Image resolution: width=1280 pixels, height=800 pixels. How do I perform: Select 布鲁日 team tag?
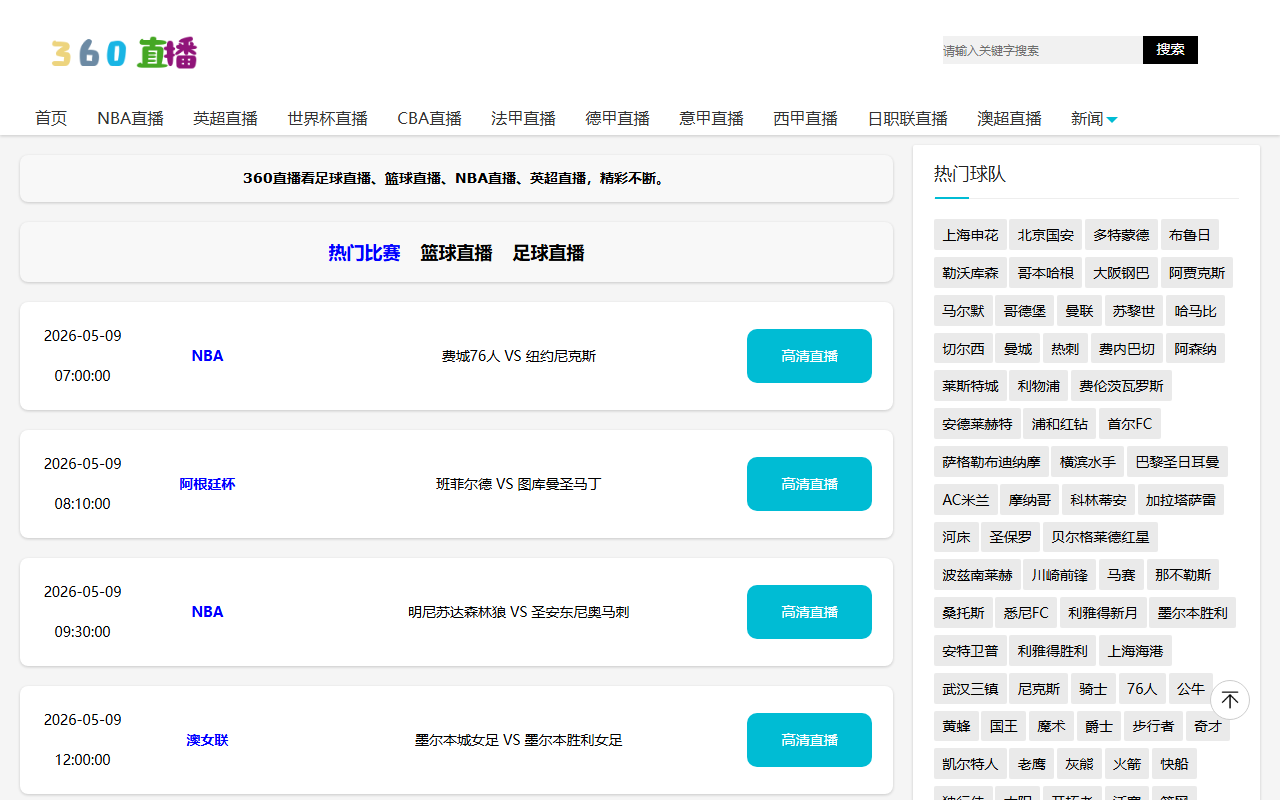pos(1190,235)
